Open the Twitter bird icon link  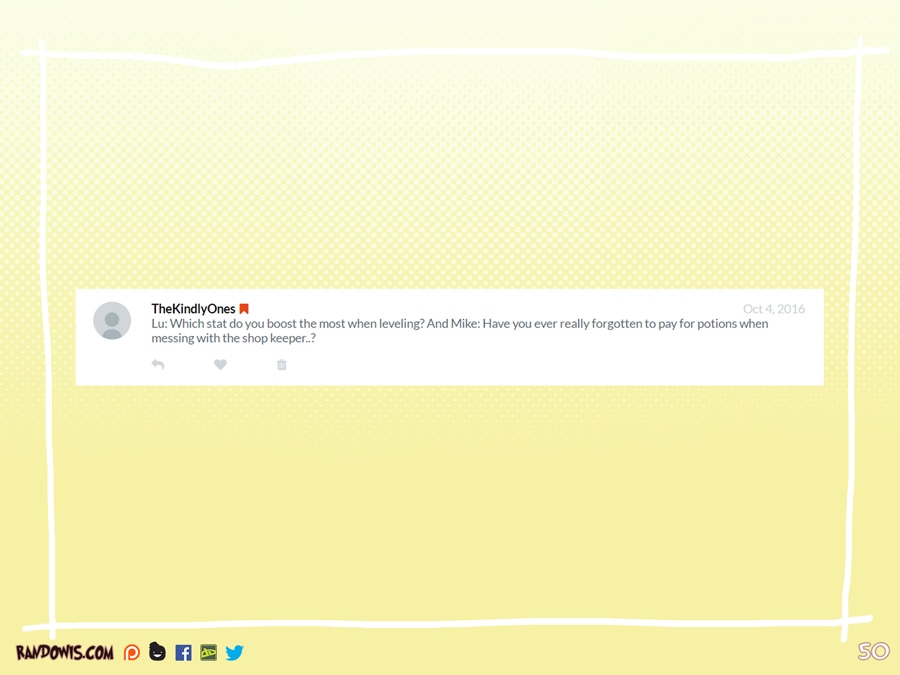tap(234, 653)
